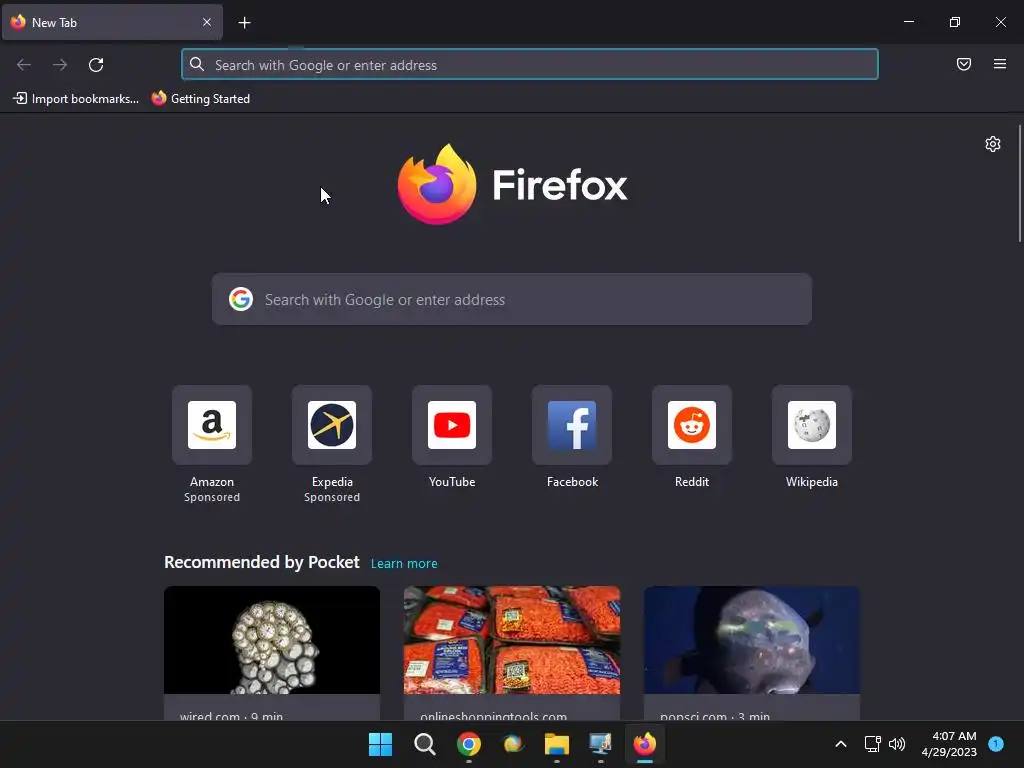Click the Google logo in search box

pos(241,300)
